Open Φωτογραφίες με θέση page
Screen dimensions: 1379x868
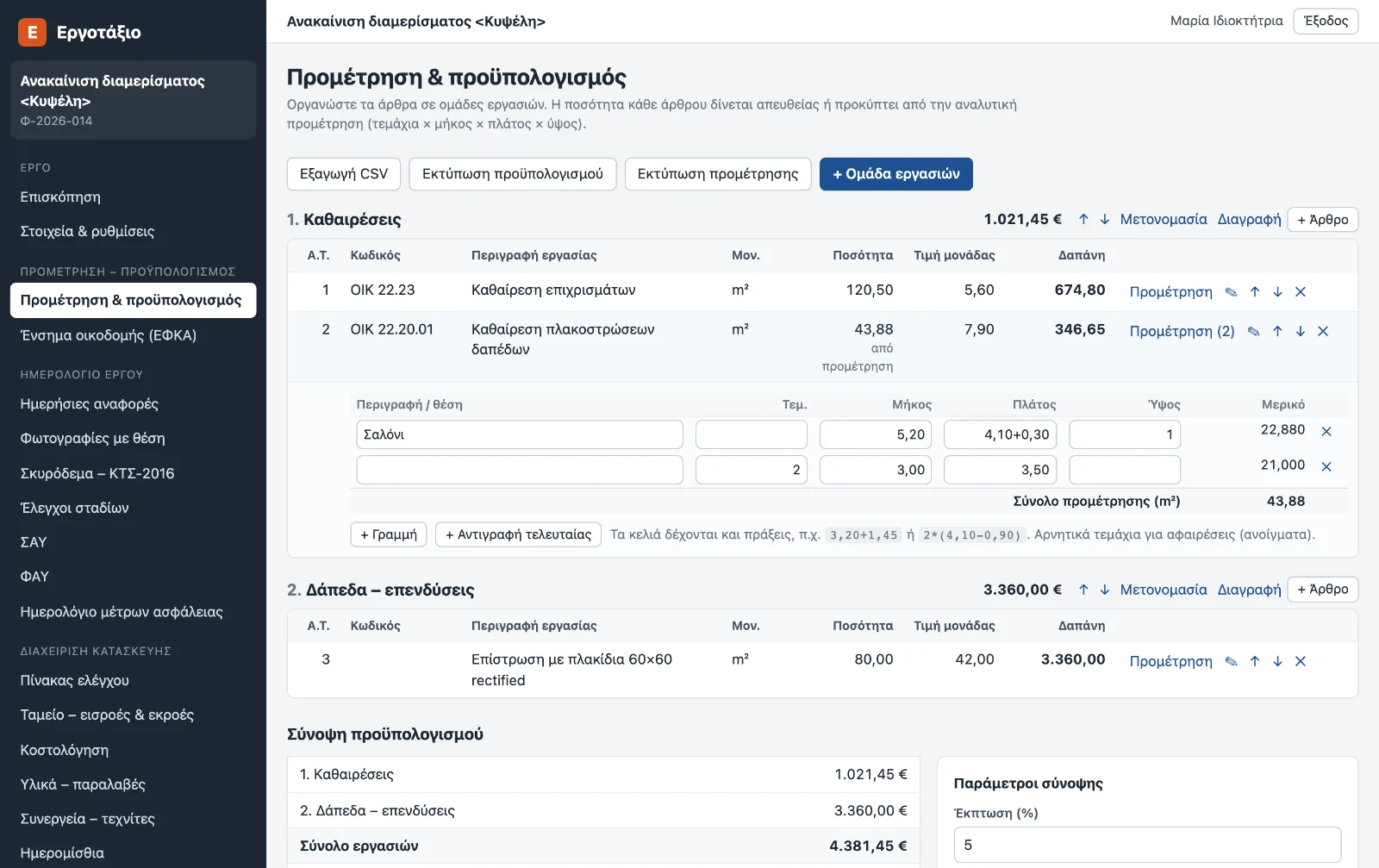click(133, 438)
